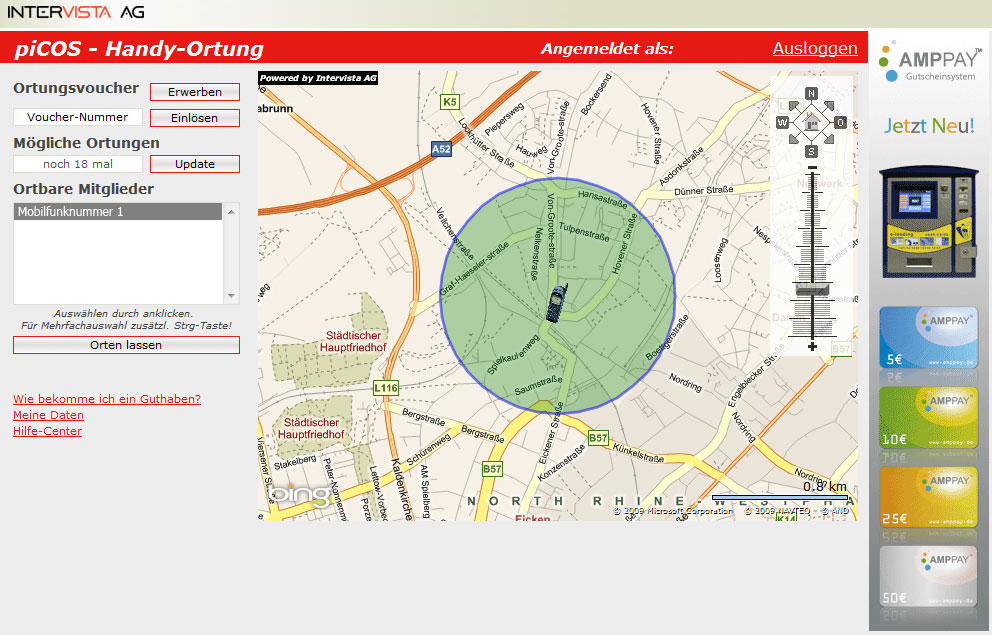The height and width of the screenshot is (635, 992).
Task: Pan the map diagonally south-west with the arrow
Action: point(793,139)
